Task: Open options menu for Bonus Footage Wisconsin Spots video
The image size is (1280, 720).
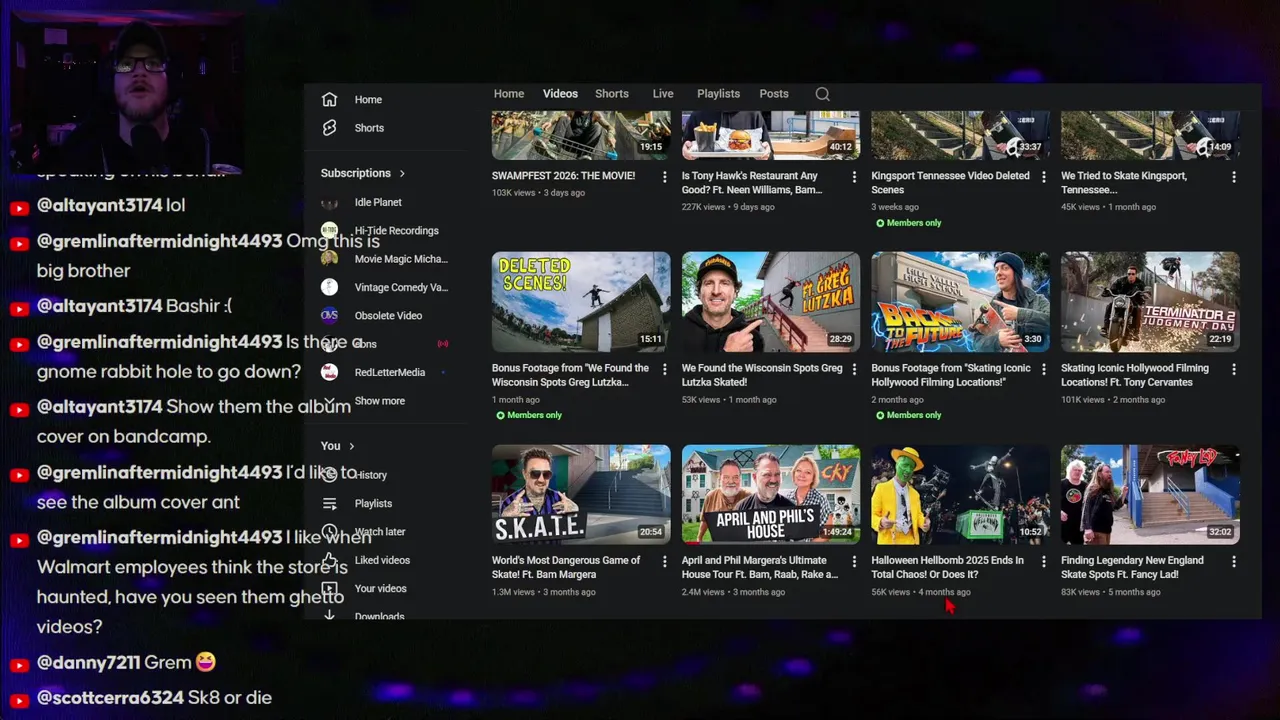Action: (x=664, y=369)
